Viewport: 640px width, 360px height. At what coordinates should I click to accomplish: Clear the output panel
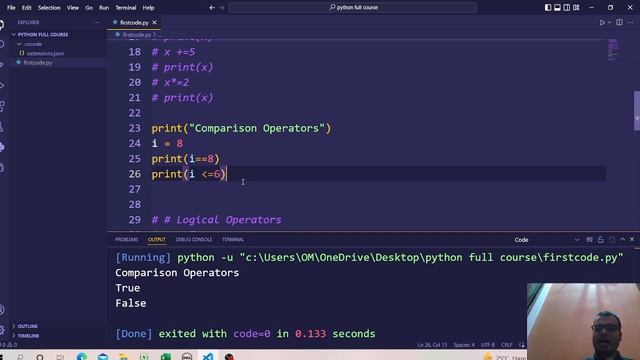pos(589,240)
